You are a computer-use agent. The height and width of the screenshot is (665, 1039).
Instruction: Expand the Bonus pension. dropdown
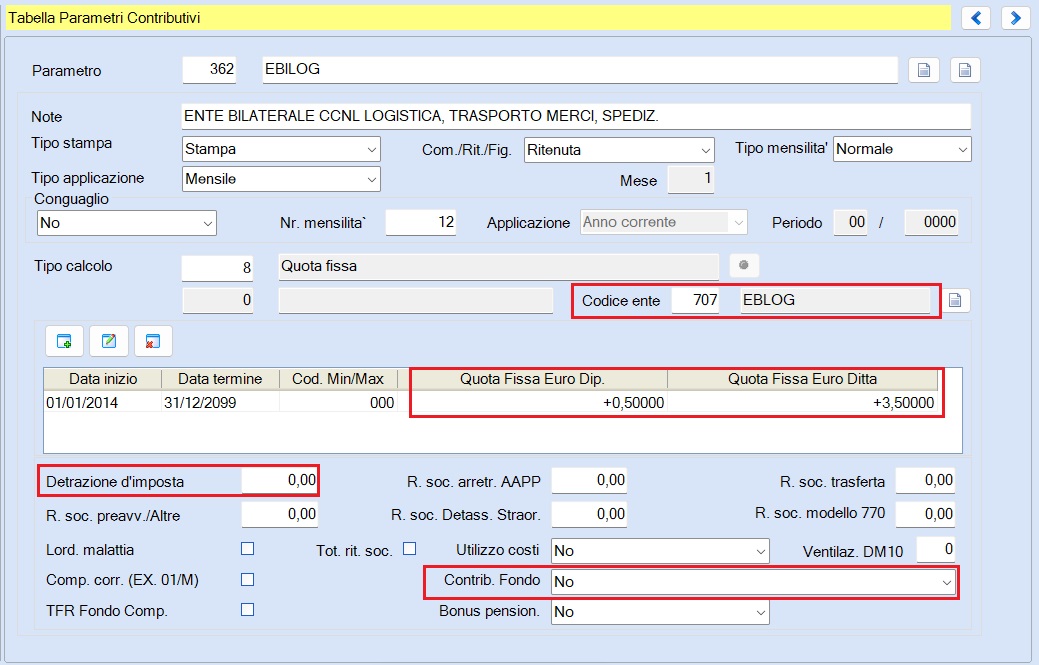tap(660, 611)
